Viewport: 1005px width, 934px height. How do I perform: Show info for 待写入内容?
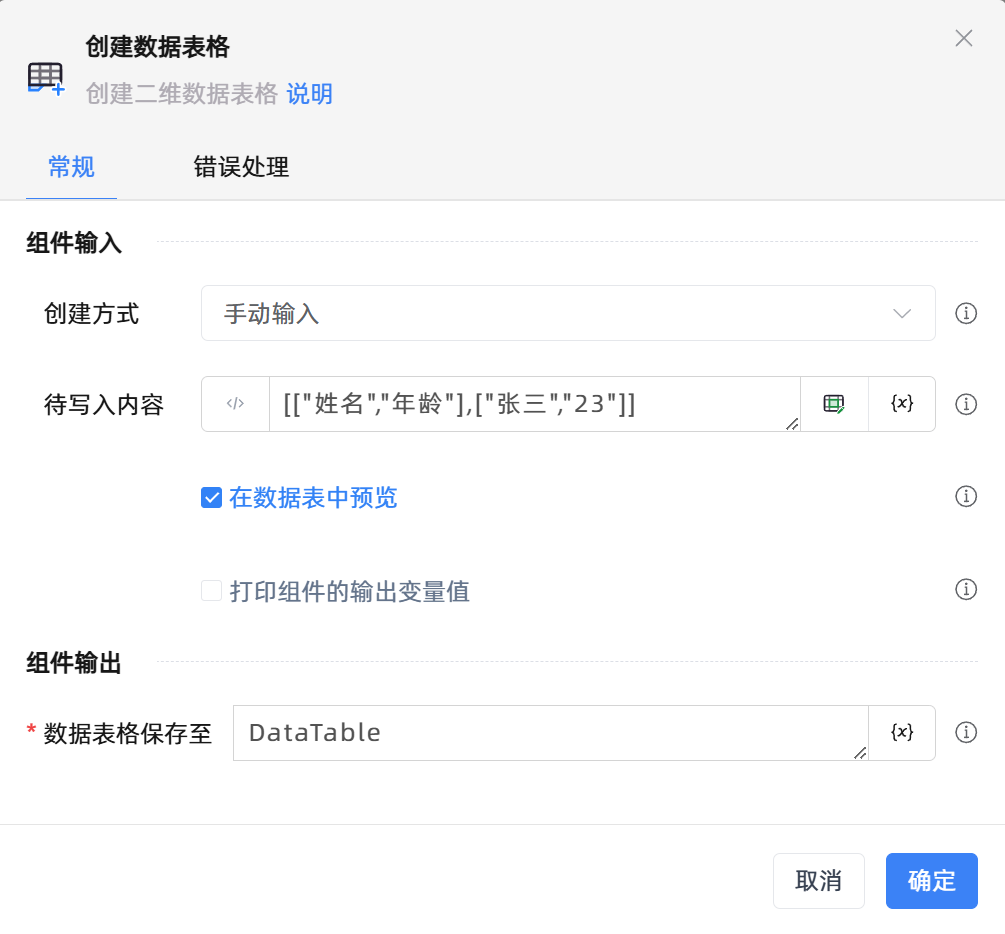pyautogui.click(x=966, y=404)
